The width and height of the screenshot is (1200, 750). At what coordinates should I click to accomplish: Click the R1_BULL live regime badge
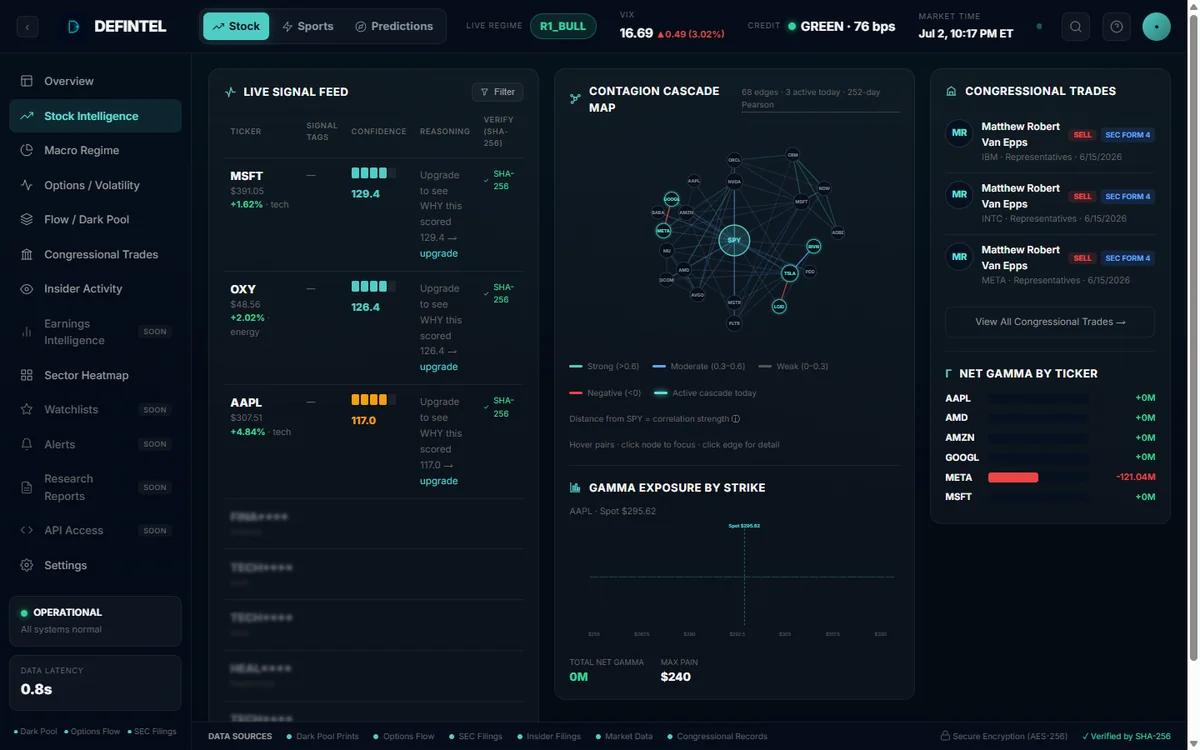tap(563, 26)
